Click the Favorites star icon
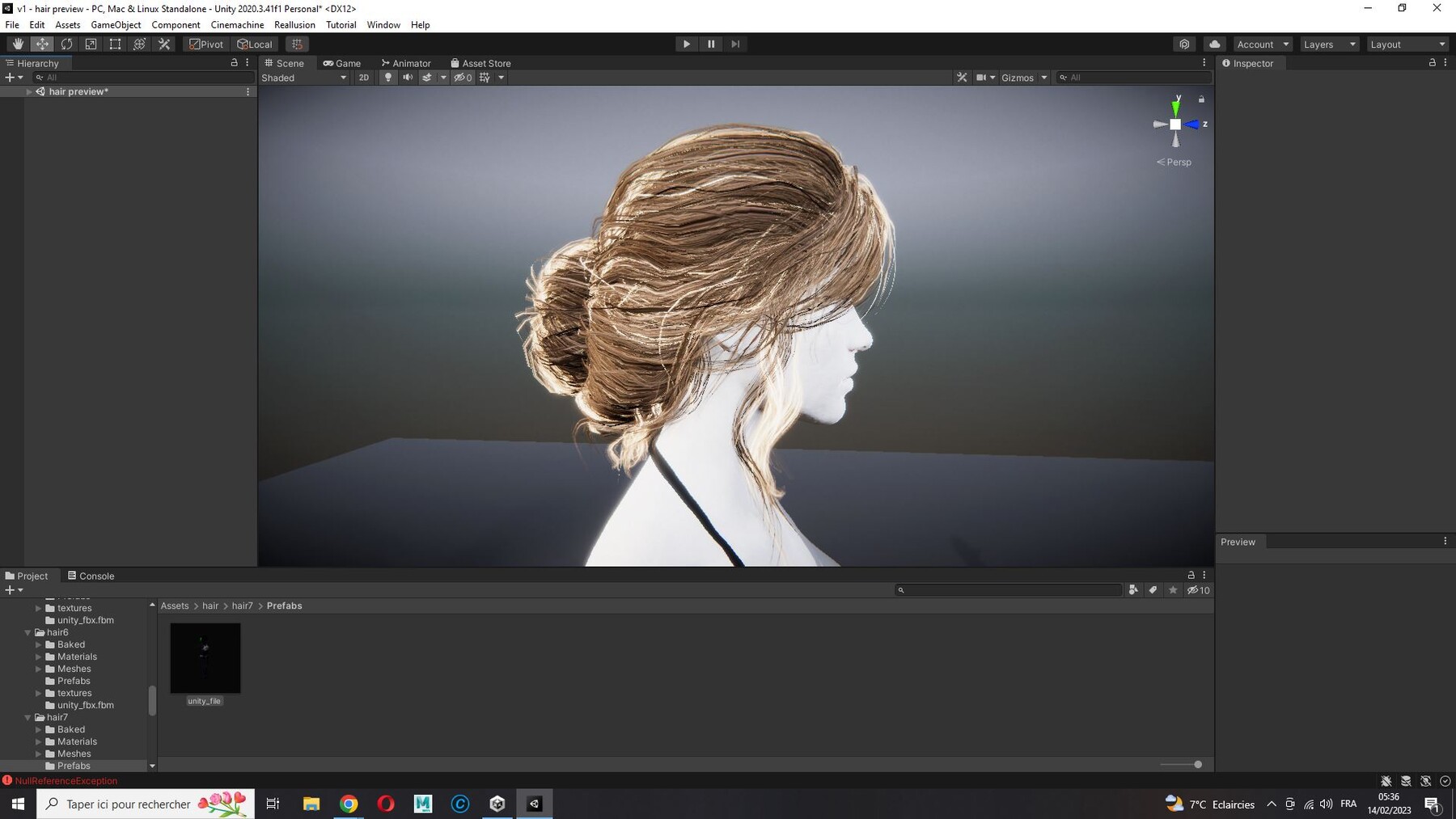 1173,590
